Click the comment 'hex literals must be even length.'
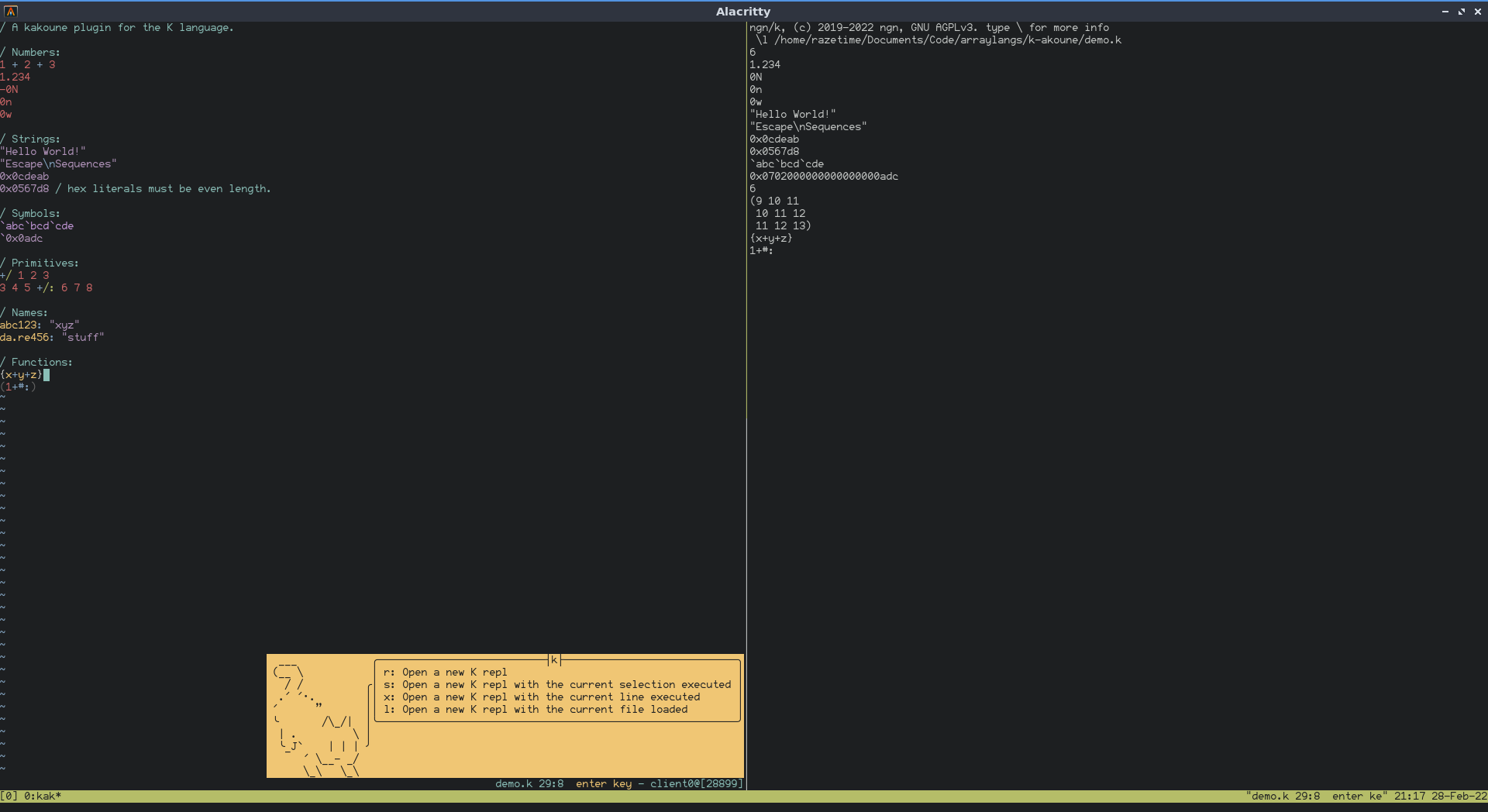This screenshot has width=1488, height=812. pyautogui.click(x=169, y=189)
